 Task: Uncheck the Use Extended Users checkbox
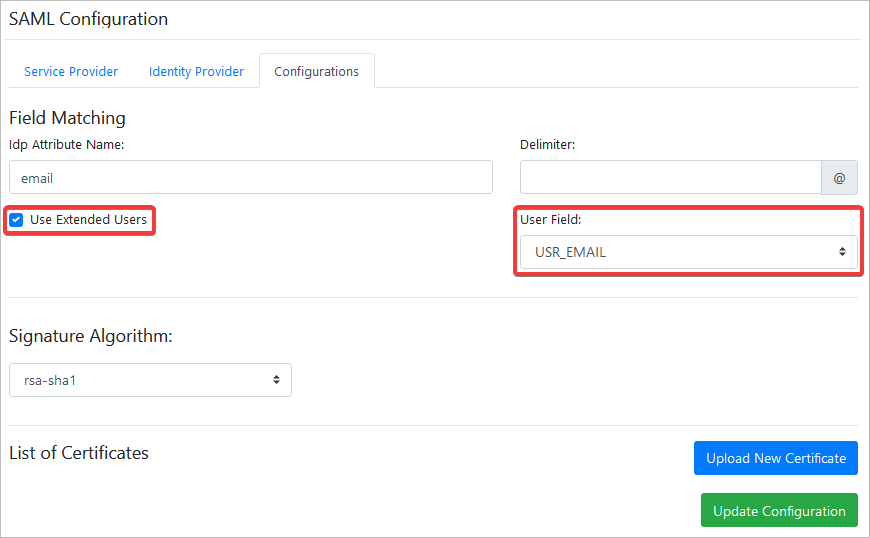[x=17, y=220]
